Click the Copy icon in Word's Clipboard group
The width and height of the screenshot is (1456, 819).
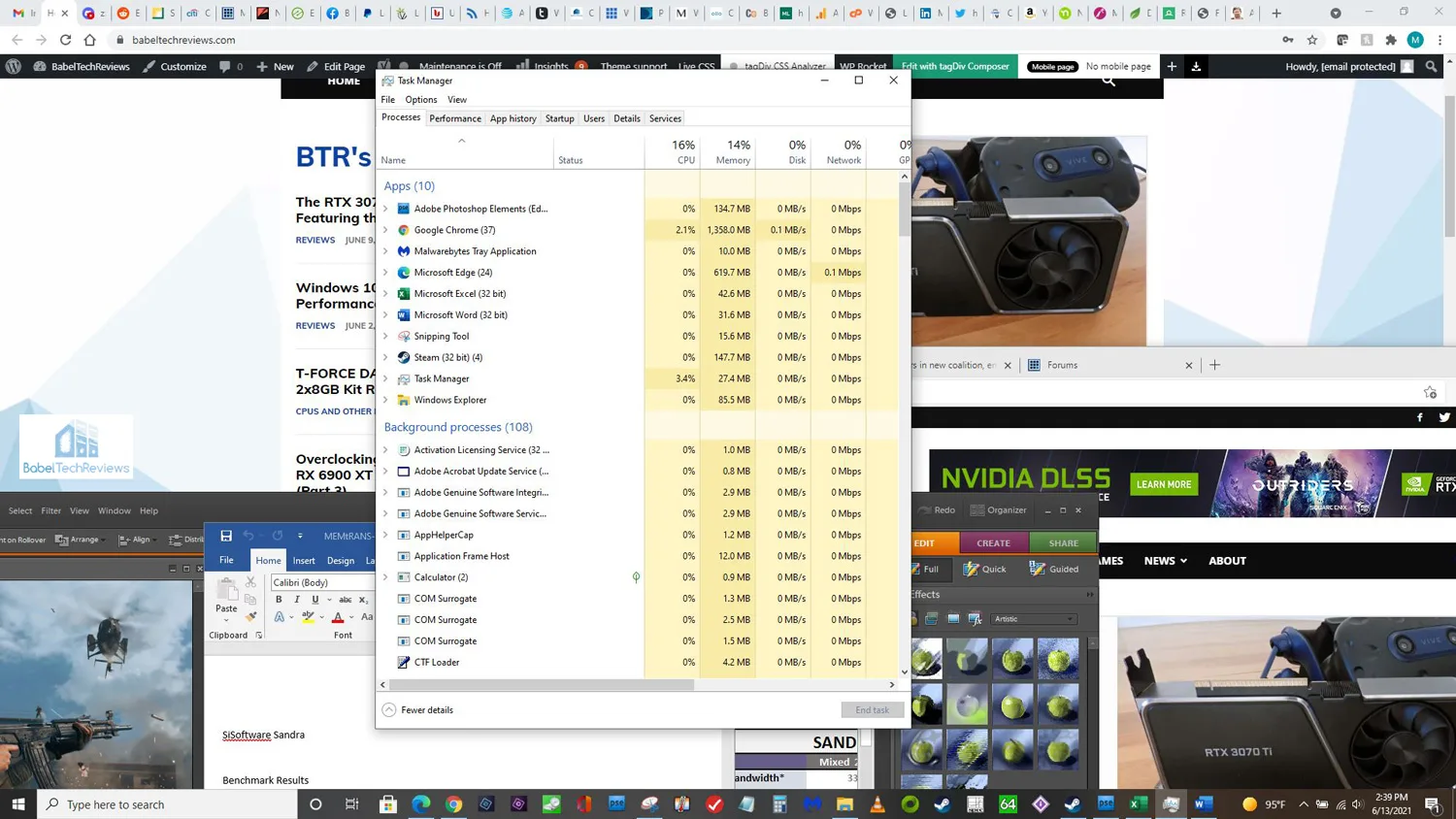coord(250,600)
